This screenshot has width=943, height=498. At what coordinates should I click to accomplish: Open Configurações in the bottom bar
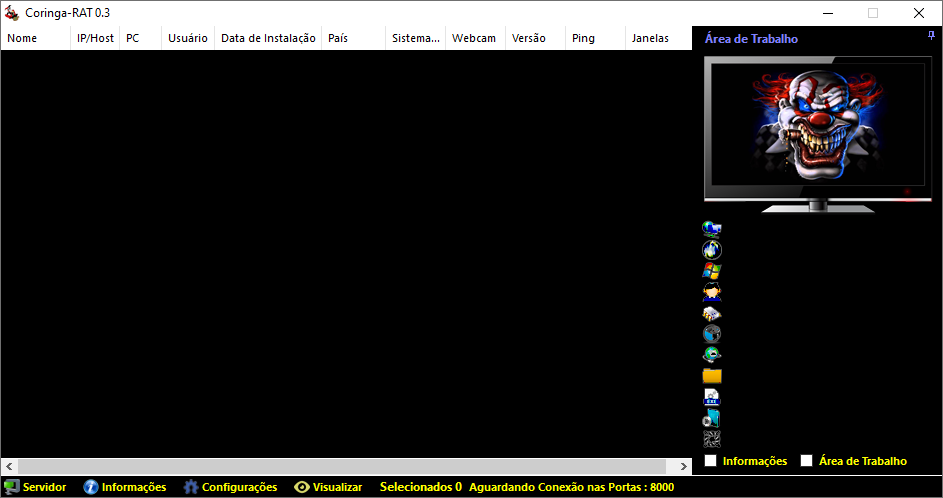click(230, 487)
